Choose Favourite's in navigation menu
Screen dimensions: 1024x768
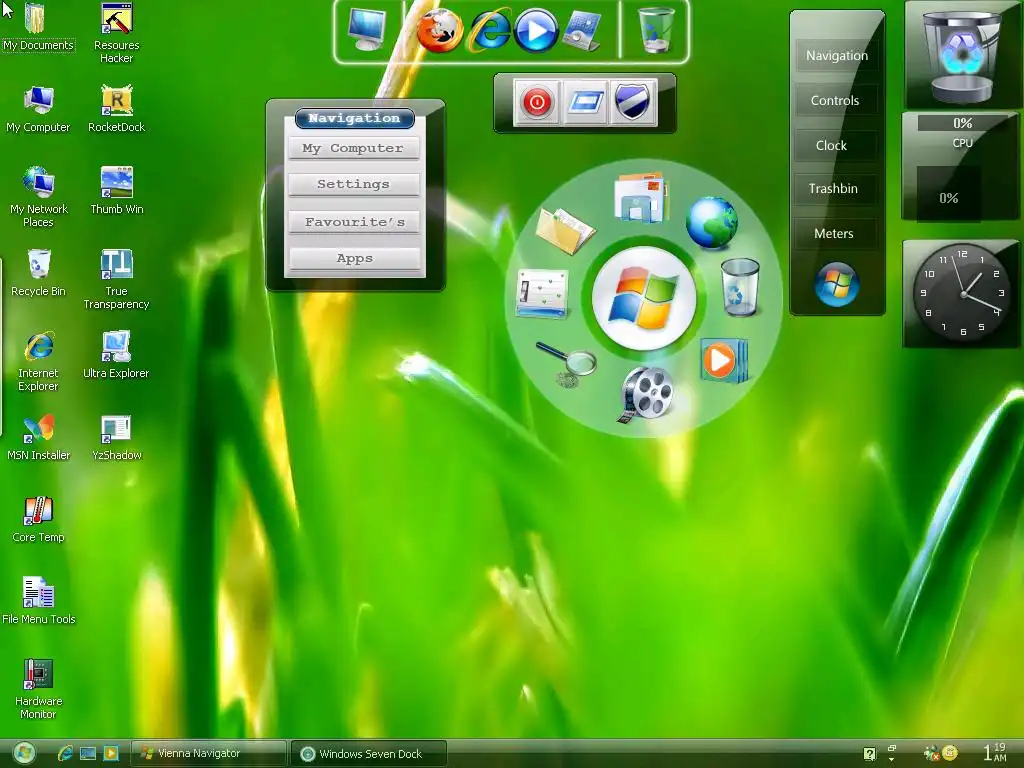click(x=353, y=222)
